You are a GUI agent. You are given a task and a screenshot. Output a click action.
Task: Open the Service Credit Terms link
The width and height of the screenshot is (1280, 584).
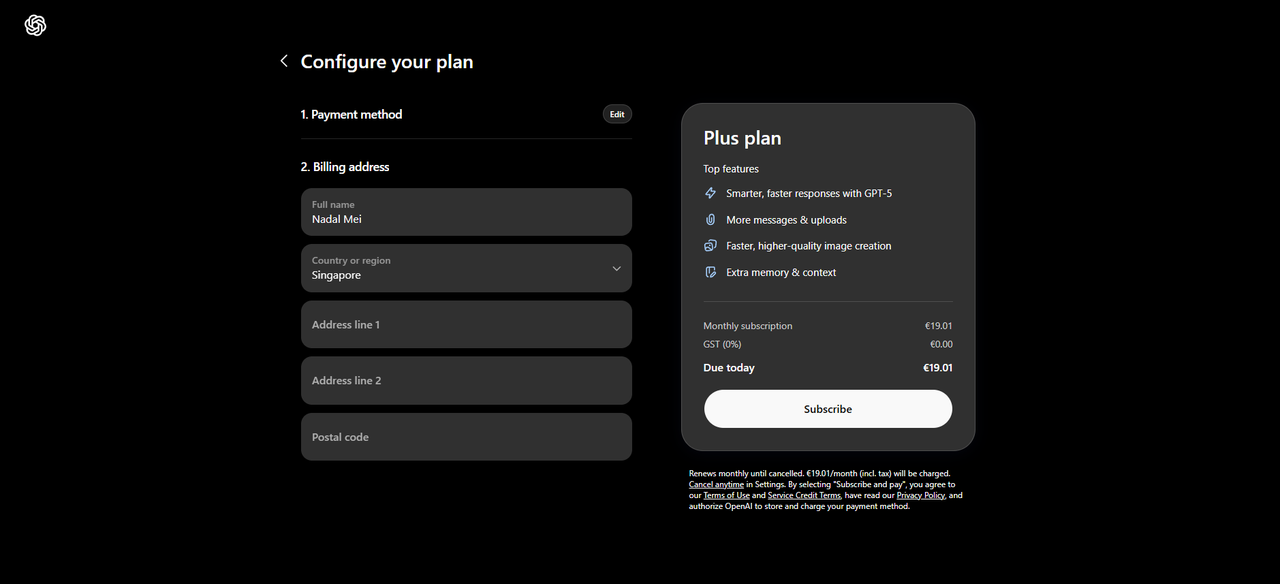(804, 495)
